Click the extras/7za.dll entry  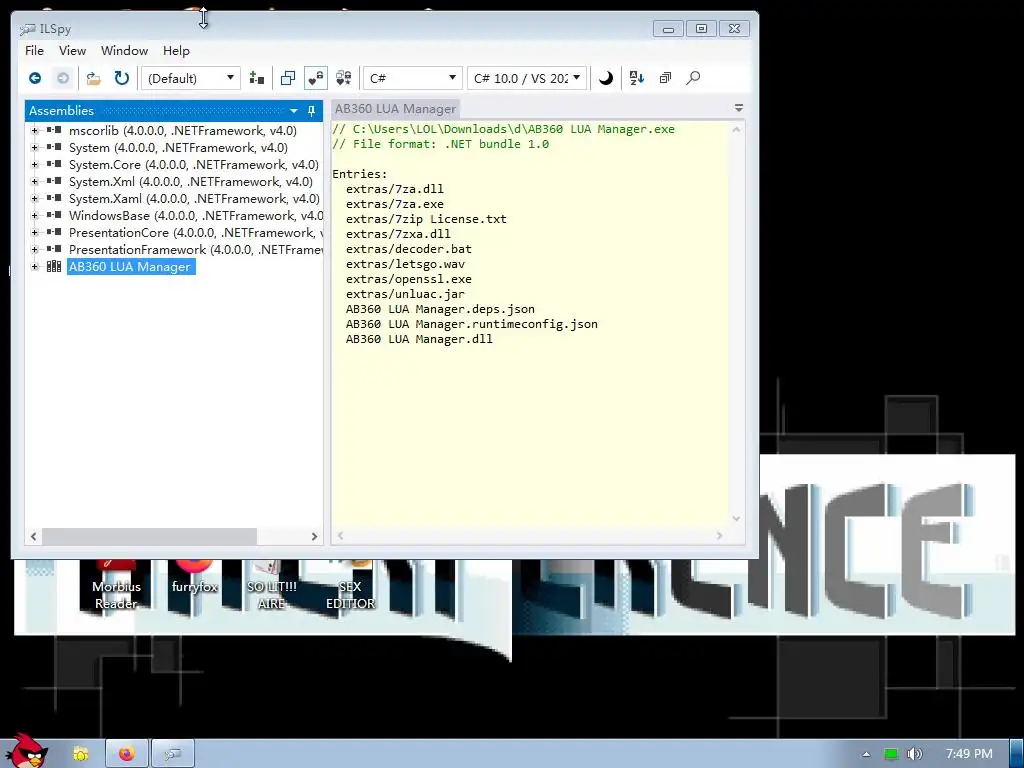[394, 189]
